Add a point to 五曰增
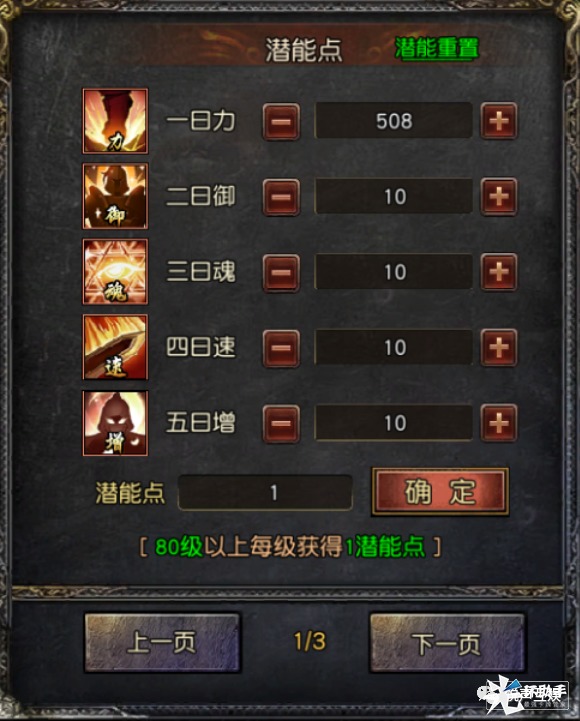The width and height of the screenshot is (580, 721). pos(499,423)
